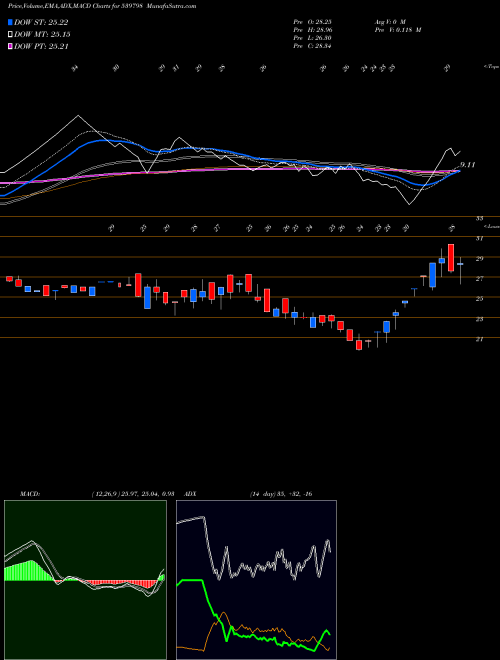The image size is (500, 660).
Task: Click the tall red candlestick at chart high
Action: tap(451, 258)
